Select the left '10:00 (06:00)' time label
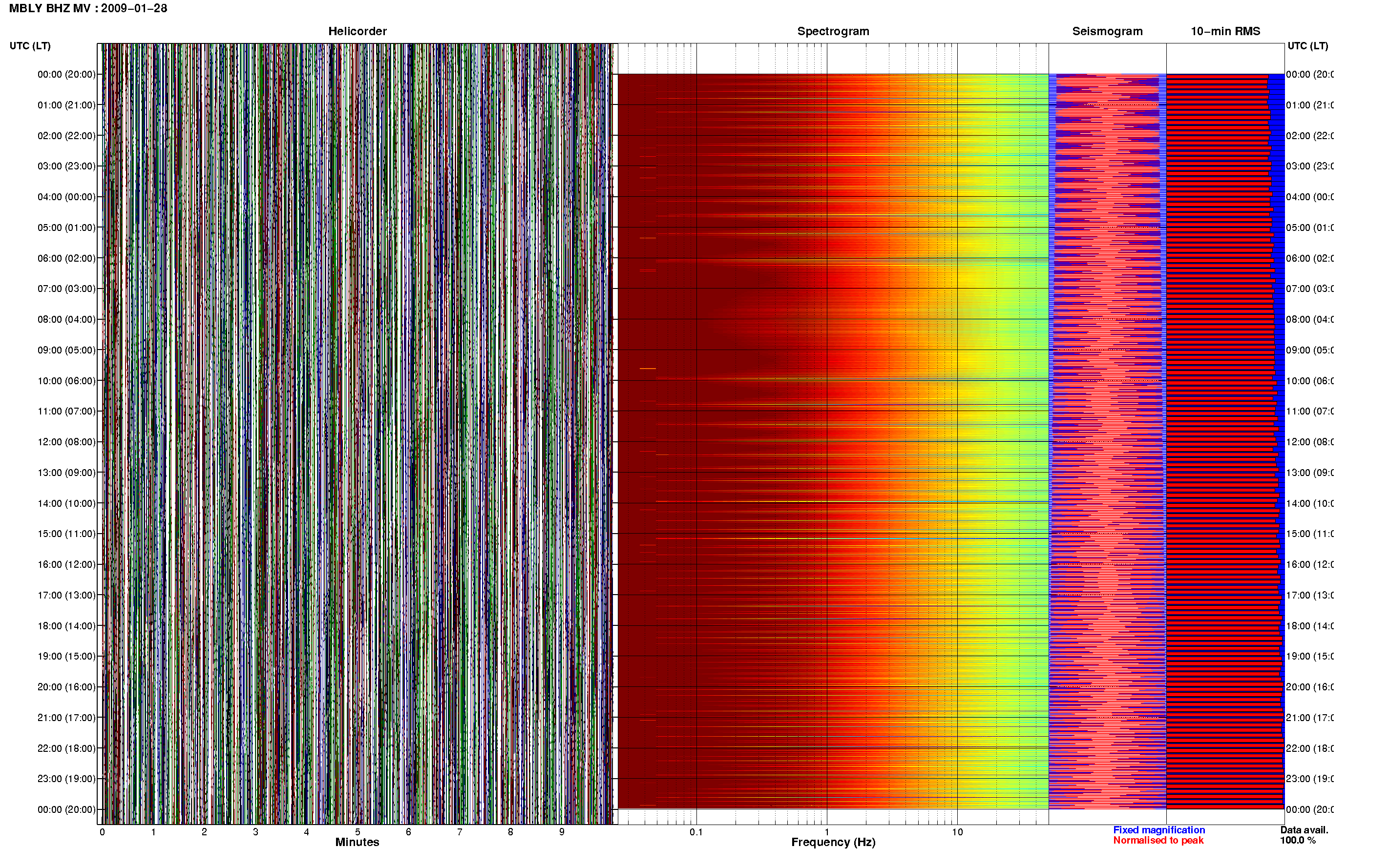 click(66, 381)
